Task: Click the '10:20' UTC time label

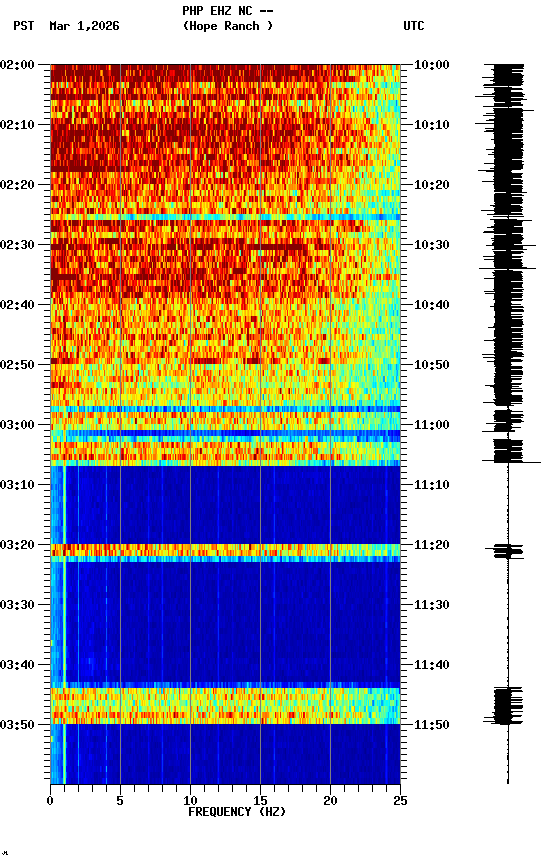Action: [x=432, y=185]
